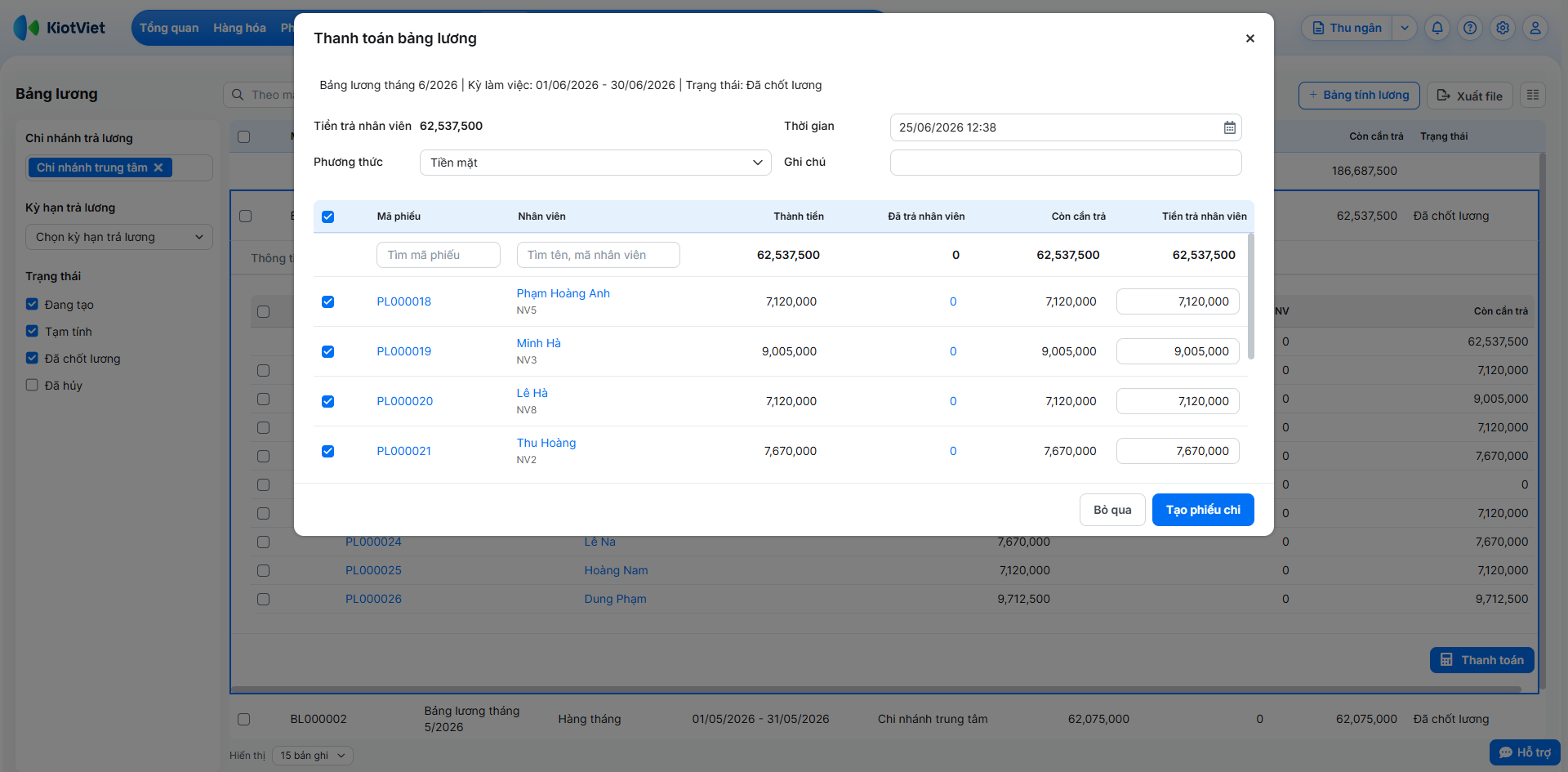Viewport: 1568px width, 772px height.
Task: Open payslip link PL000020
Action: coord(405,401)
